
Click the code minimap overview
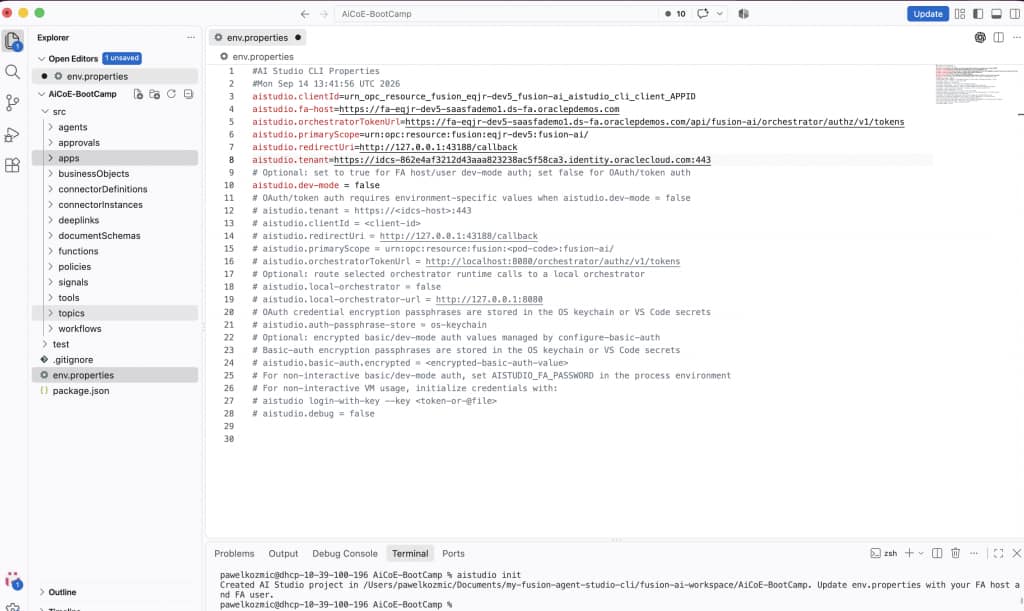coord(976,84)
